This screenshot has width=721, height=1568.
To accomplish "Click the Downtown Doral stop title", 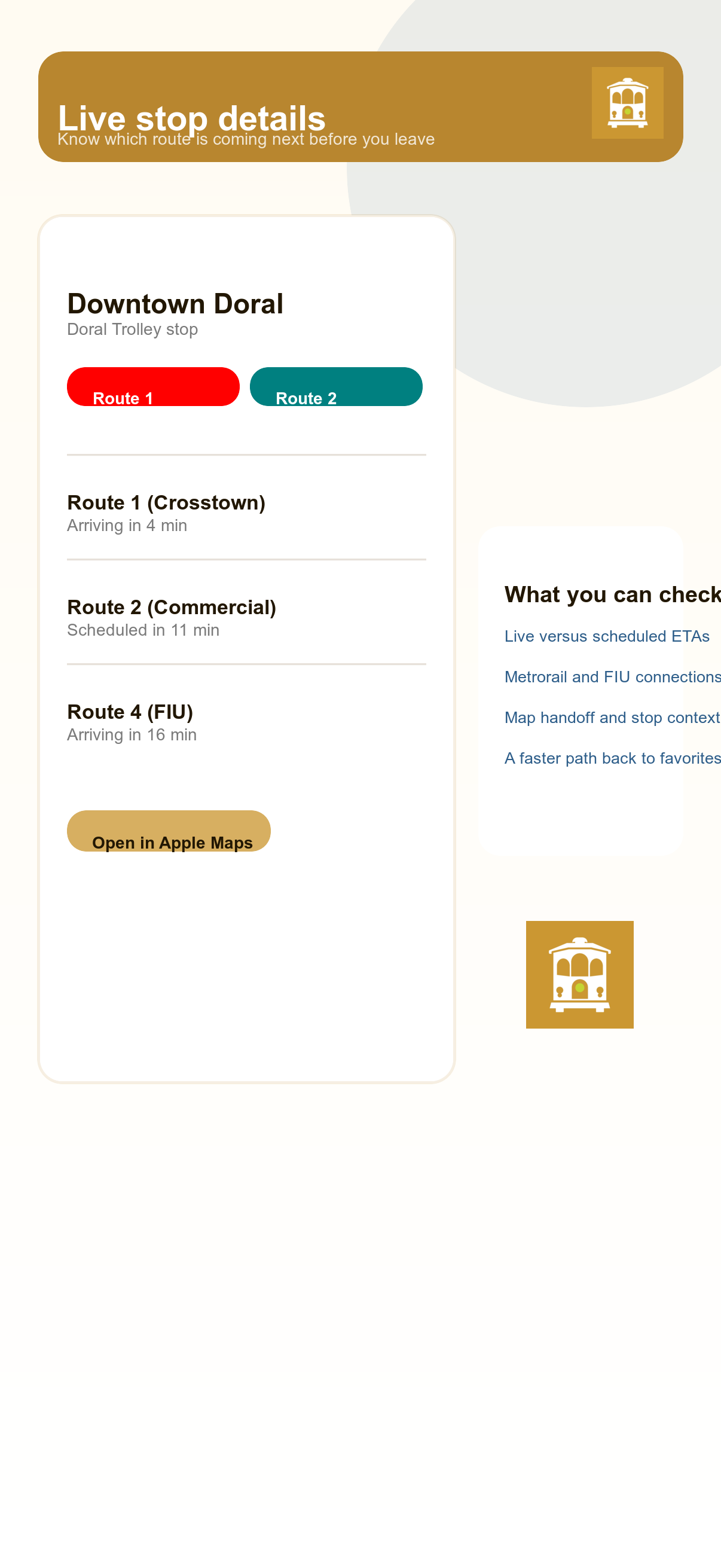I will click(175, 304).
